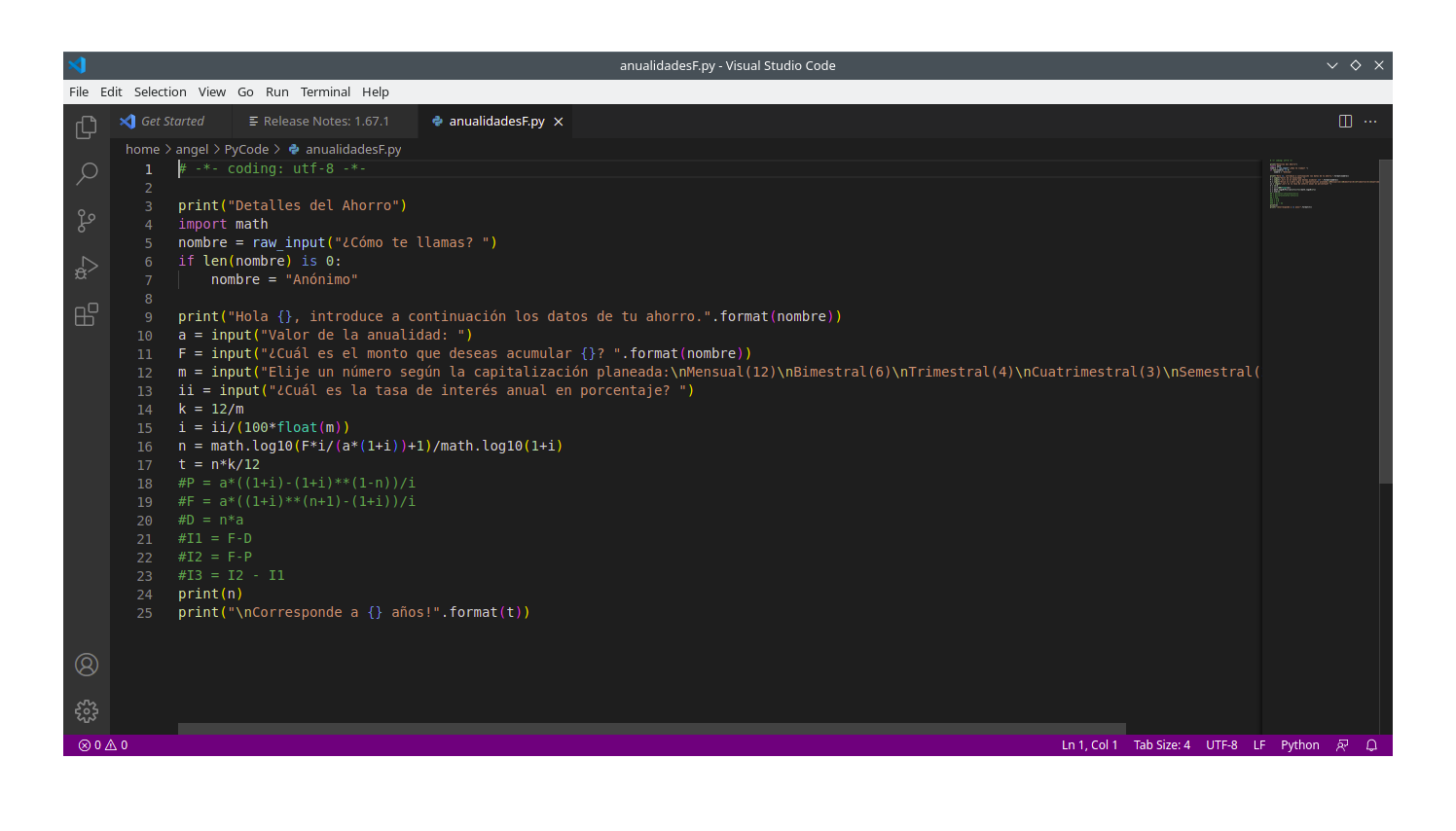Expand the home breadcrumb segment
1456x831 pixels.
(x=142, y=150)
